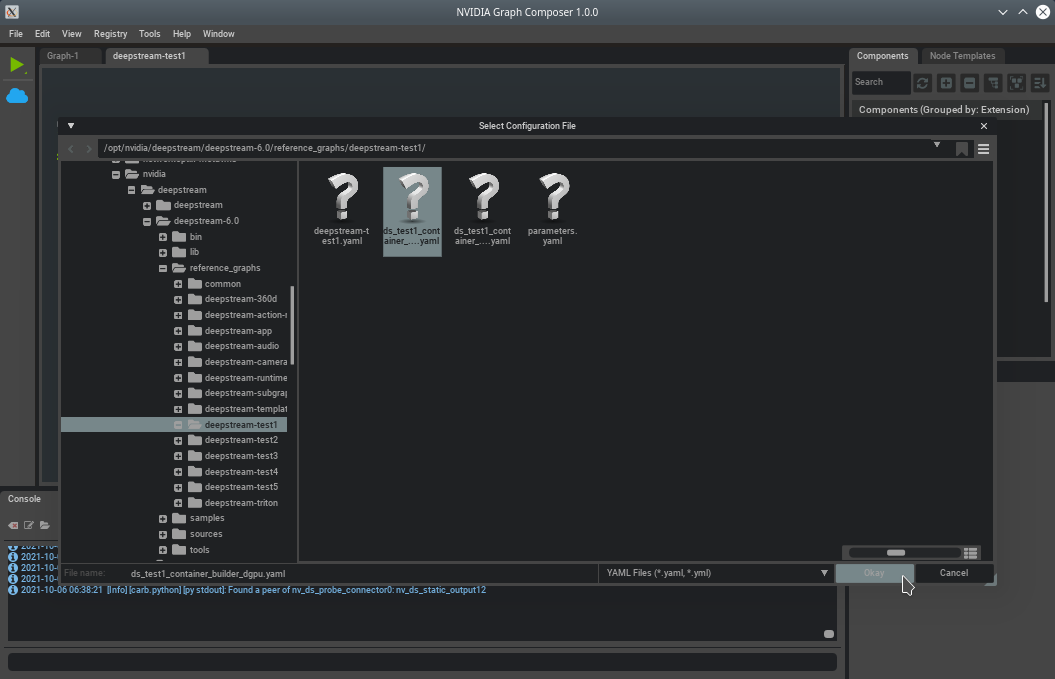Select the deepstream-triton folder
The width and height of the screenshot is (1055, 679).
(x=241, y=503)
